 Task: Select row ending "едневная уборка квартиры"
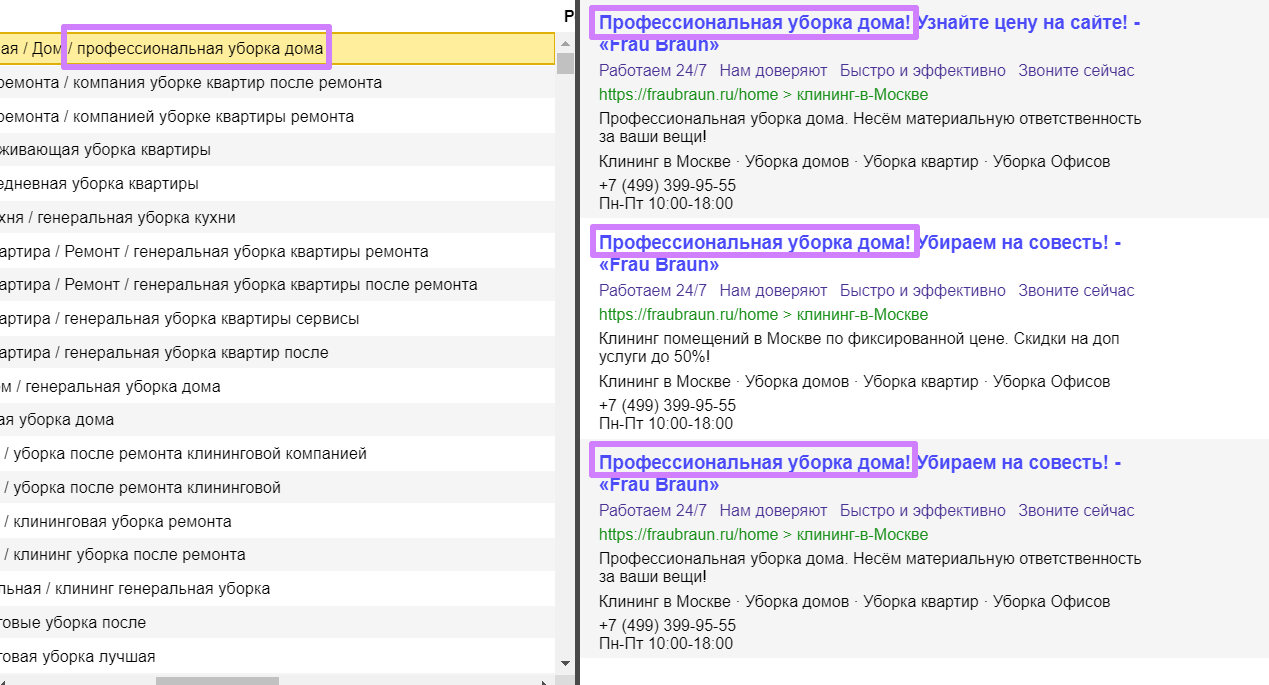tap(277, 184)
